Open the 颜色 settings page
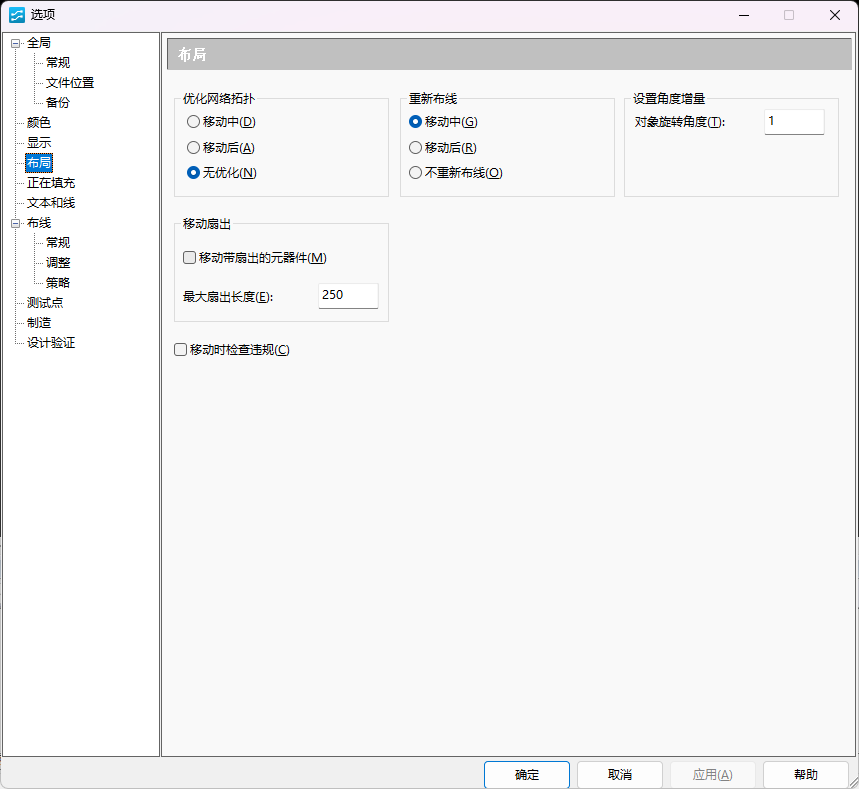This screenshot has height=789, width=859. click(x=39, y=123)
